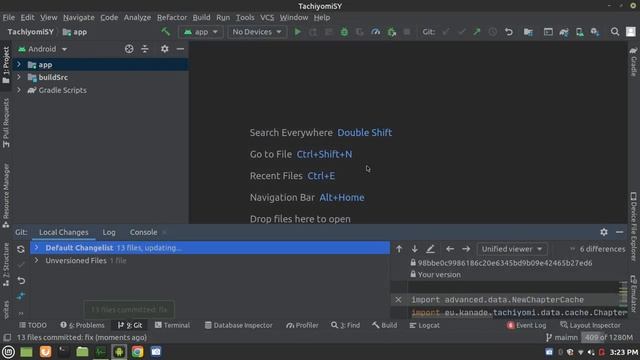Open the app run configuration dropdown
This screenshot has width=640, height=360.
[200, 32]
